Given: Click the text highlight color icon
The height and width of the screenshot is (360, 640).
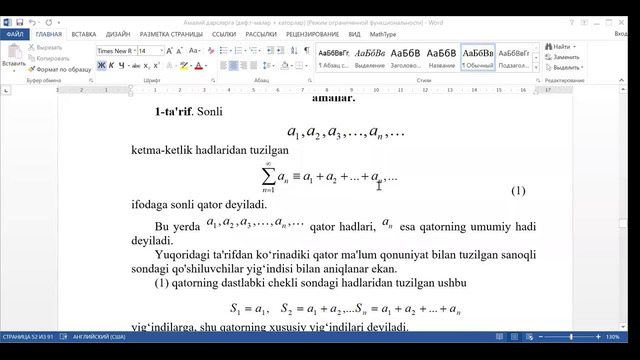Looking at the screenshot, I should tap(184, 66).
